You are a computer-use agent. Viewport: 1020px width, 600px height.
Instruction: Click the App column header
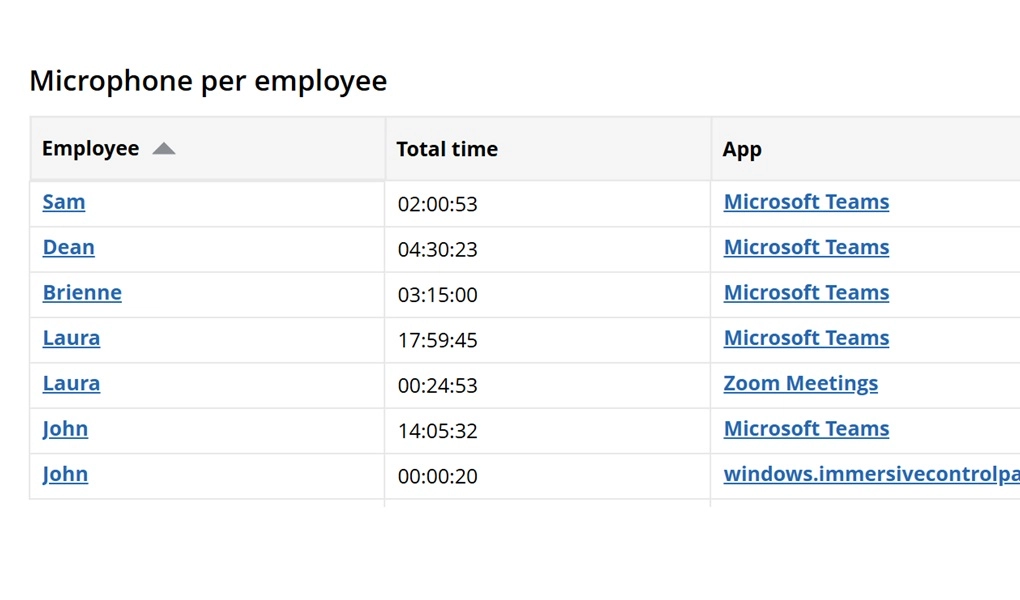tap(742, 149)
